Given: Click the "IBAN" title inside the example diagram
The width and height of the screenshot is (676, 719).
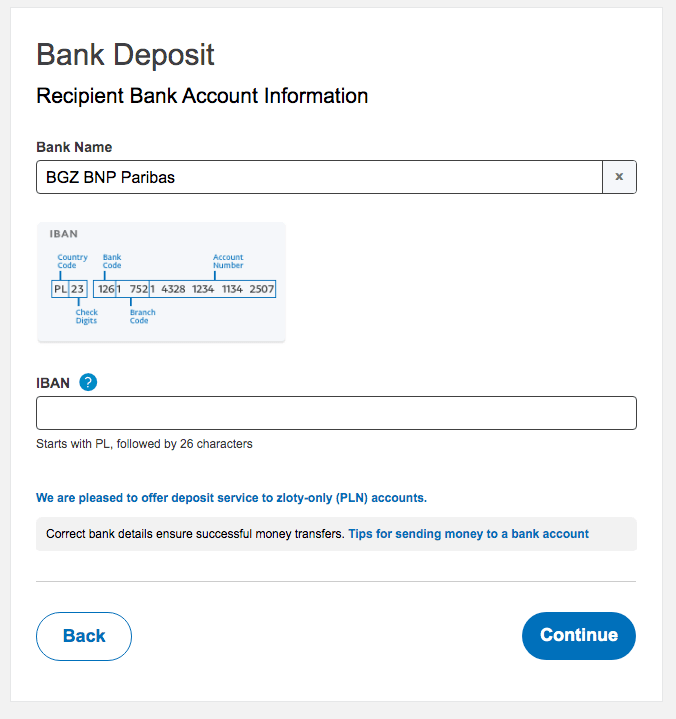Looking at the screenshot, I should click(64, 234).
